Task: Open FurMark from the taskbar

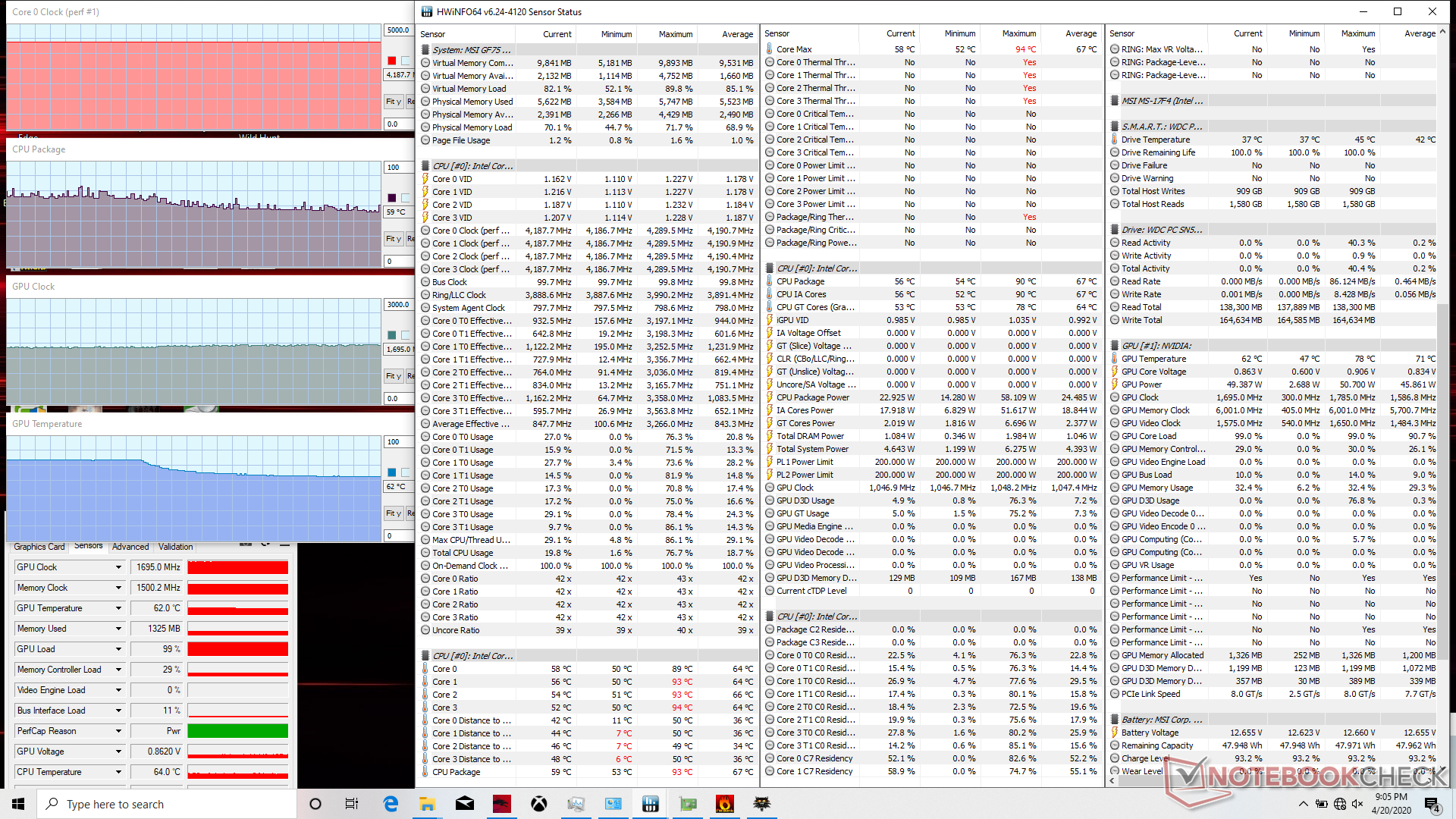Action: coord(724,804)
